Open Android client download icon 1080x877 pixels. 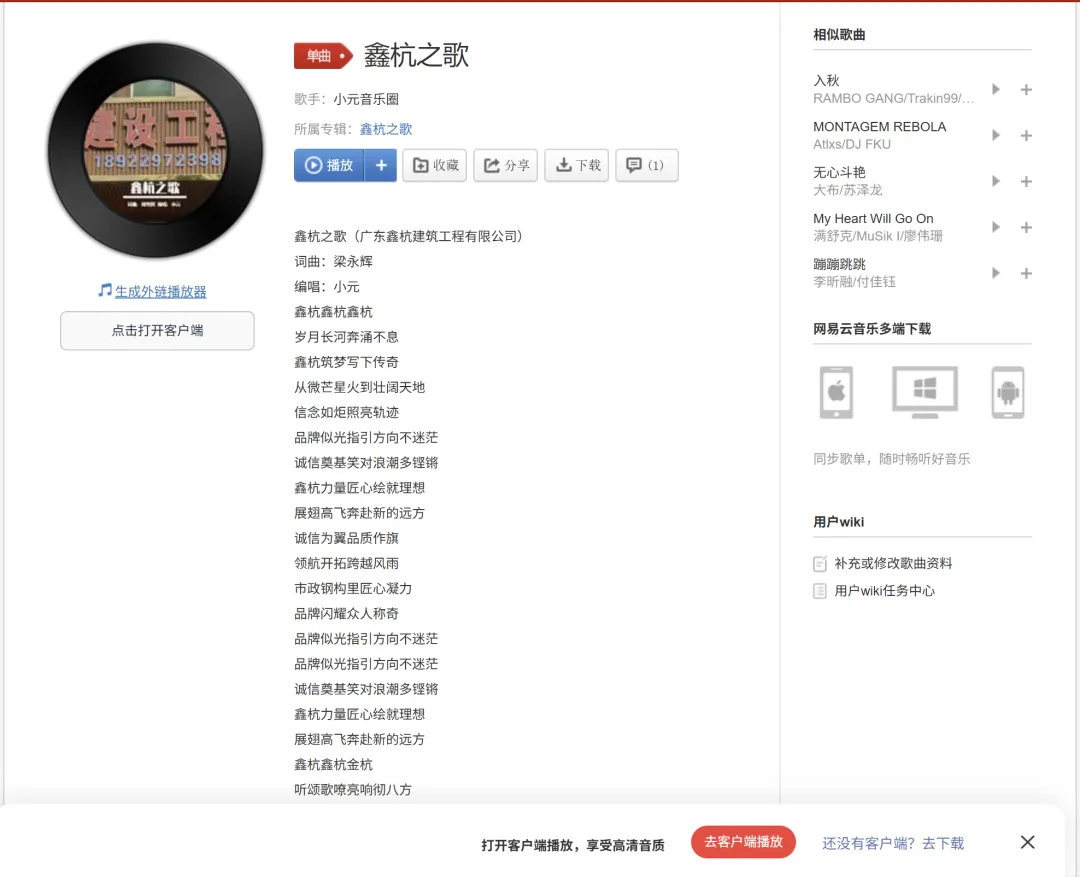click(x=1008, y=393)
